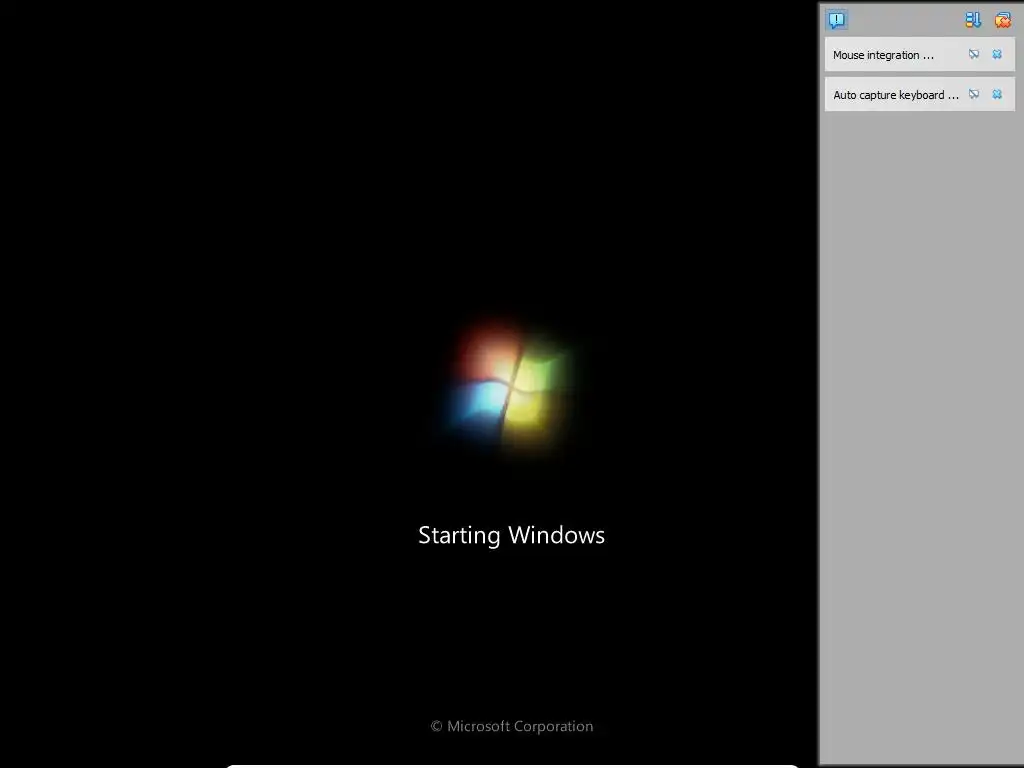
Task: Click the do-not-show-again icon for Mouse integration
Action: click(974, 54)
